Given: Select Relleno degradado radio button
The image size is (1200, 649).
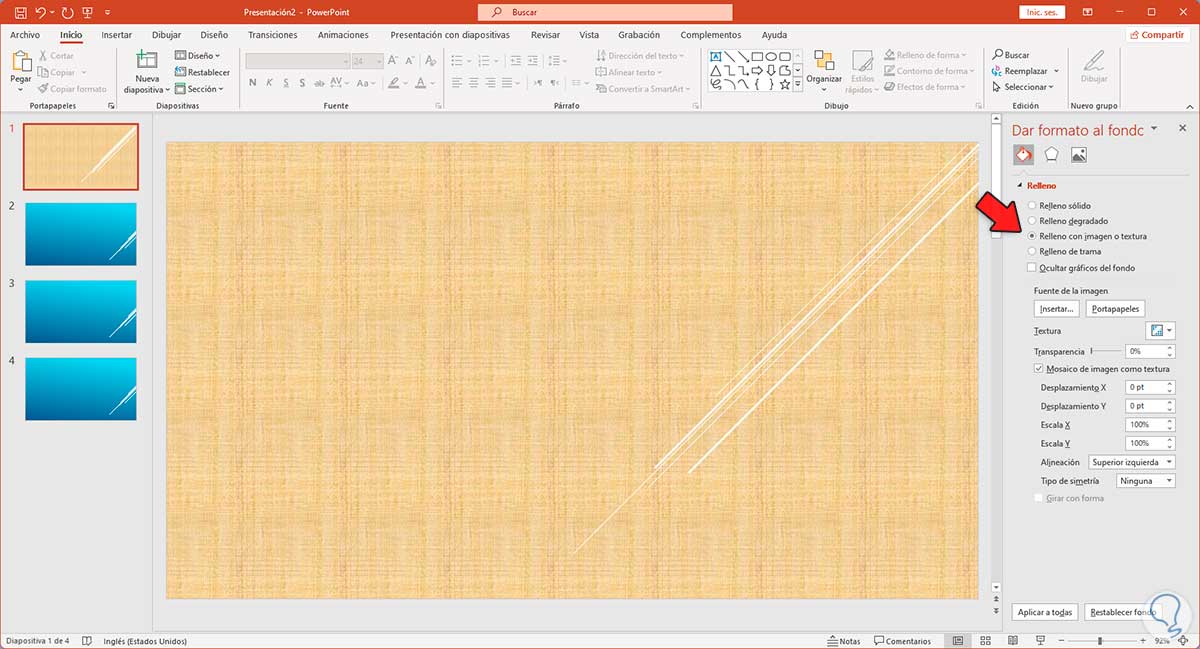Looking at the screenshot, I should click(1033, 220).
